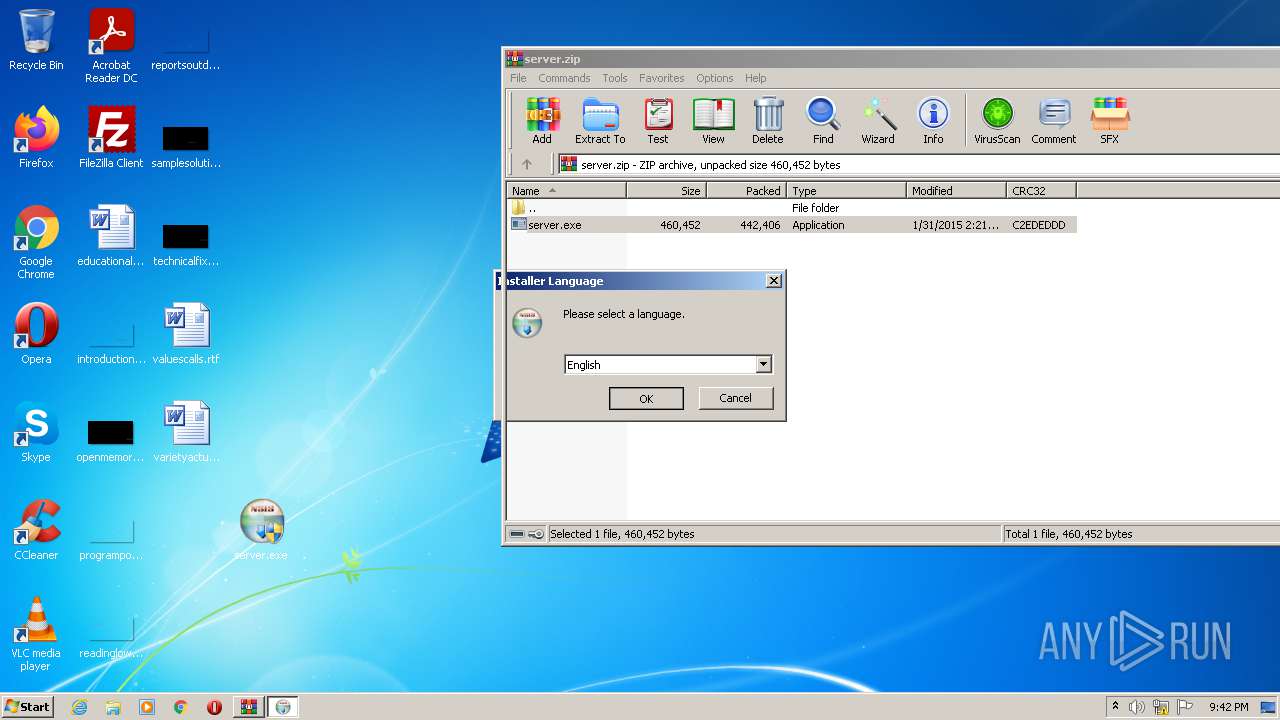
Task: Open VLC media player shortcut
Action: (x=36, y=634)
